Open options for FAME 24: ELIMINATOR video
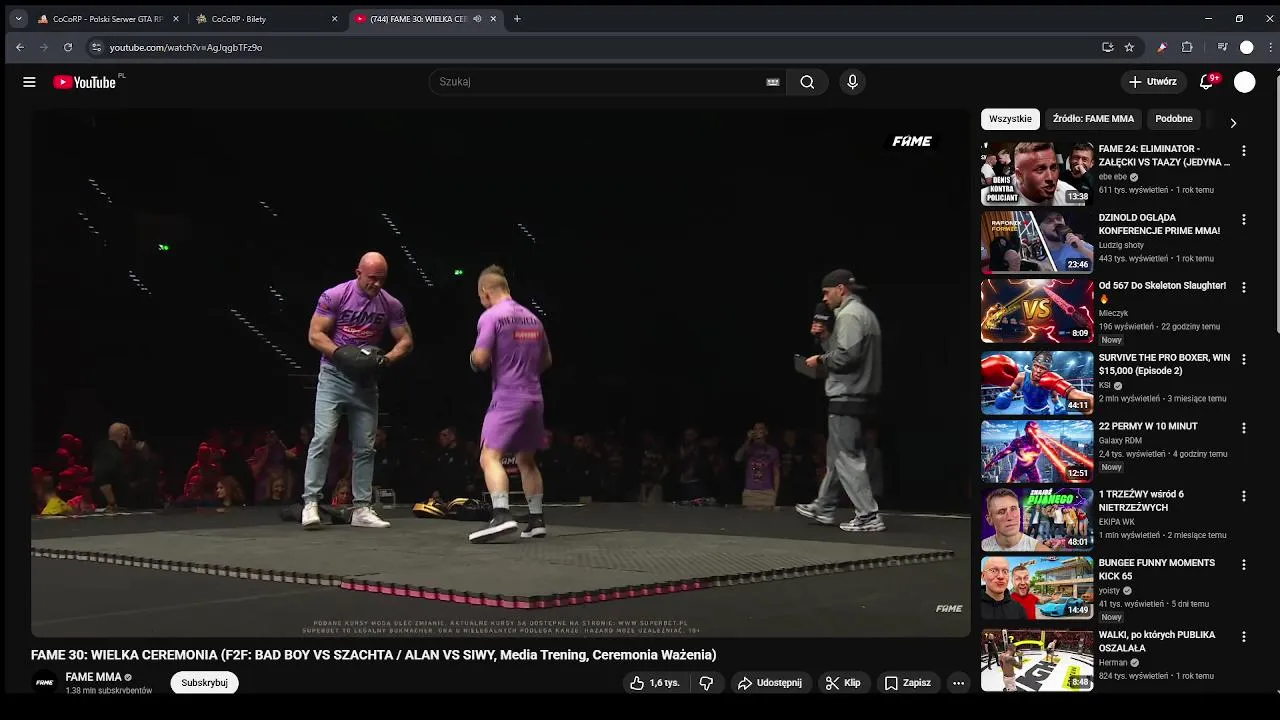The image size is (1280, 720). [1244, 151]
